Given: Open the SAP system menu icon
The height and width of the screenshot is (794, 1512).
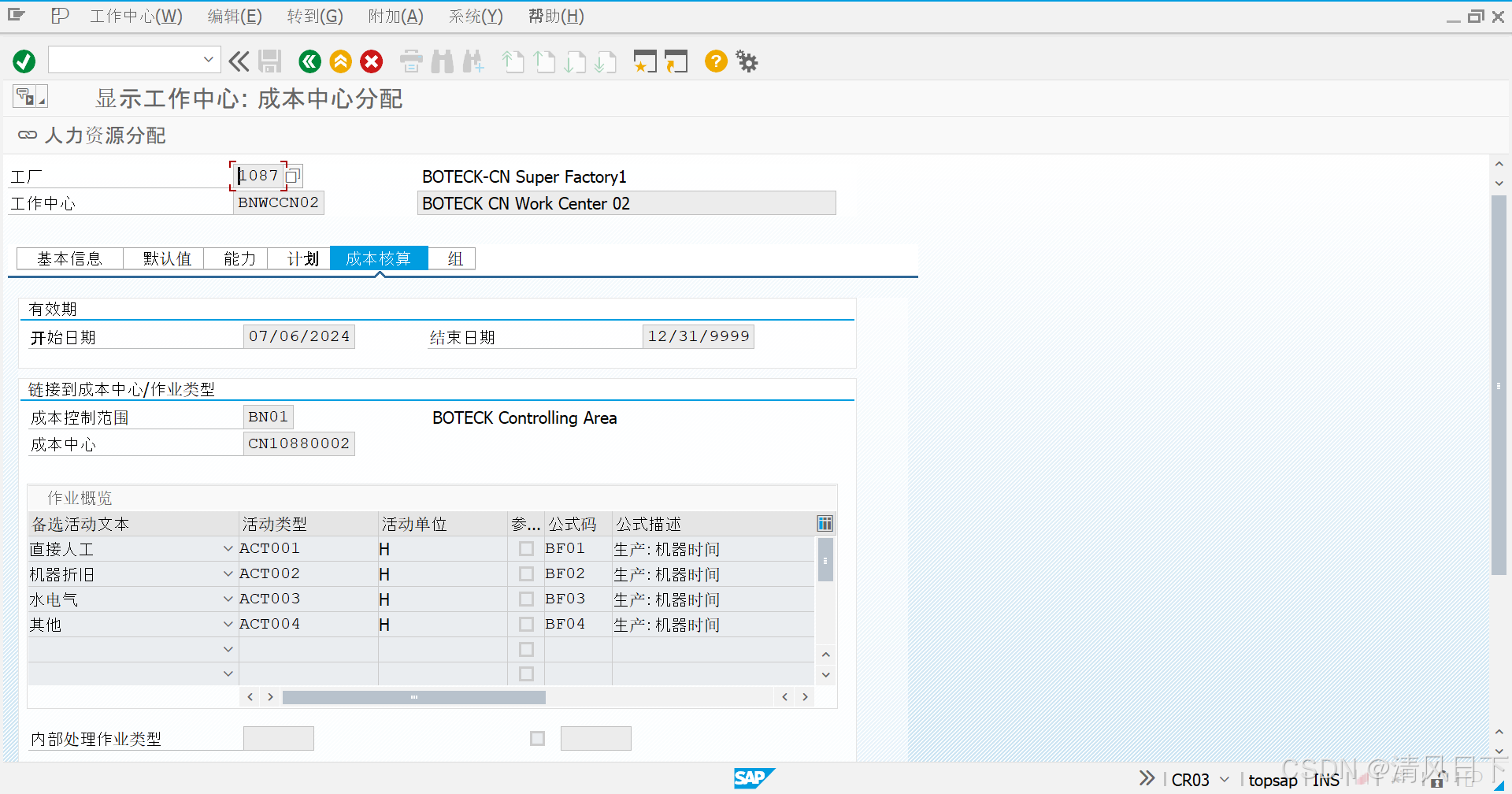Looking at the screenshot, I should coord(17,15).
